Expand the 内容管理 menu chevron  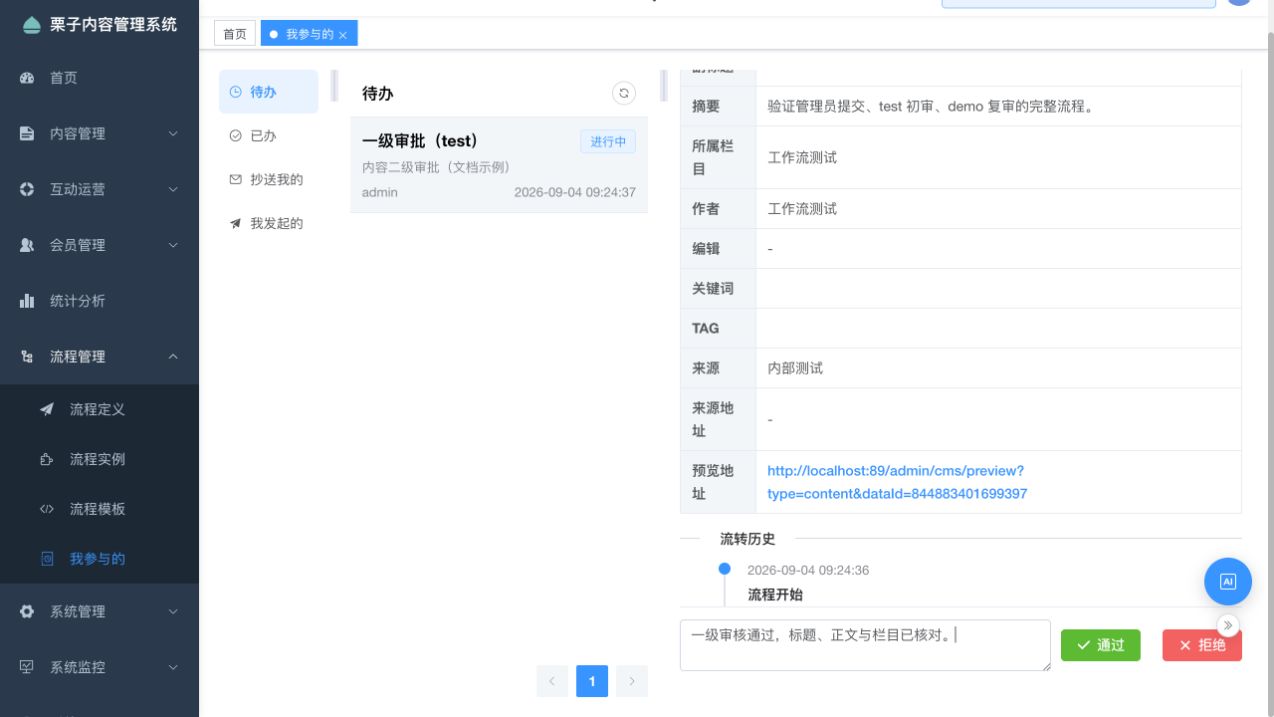173,134
